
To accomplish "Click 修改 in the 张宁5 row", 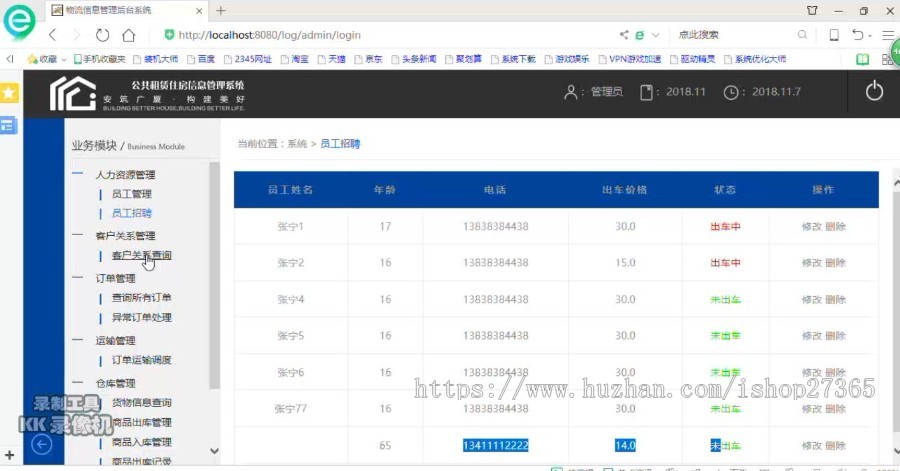I will point(812,336).
